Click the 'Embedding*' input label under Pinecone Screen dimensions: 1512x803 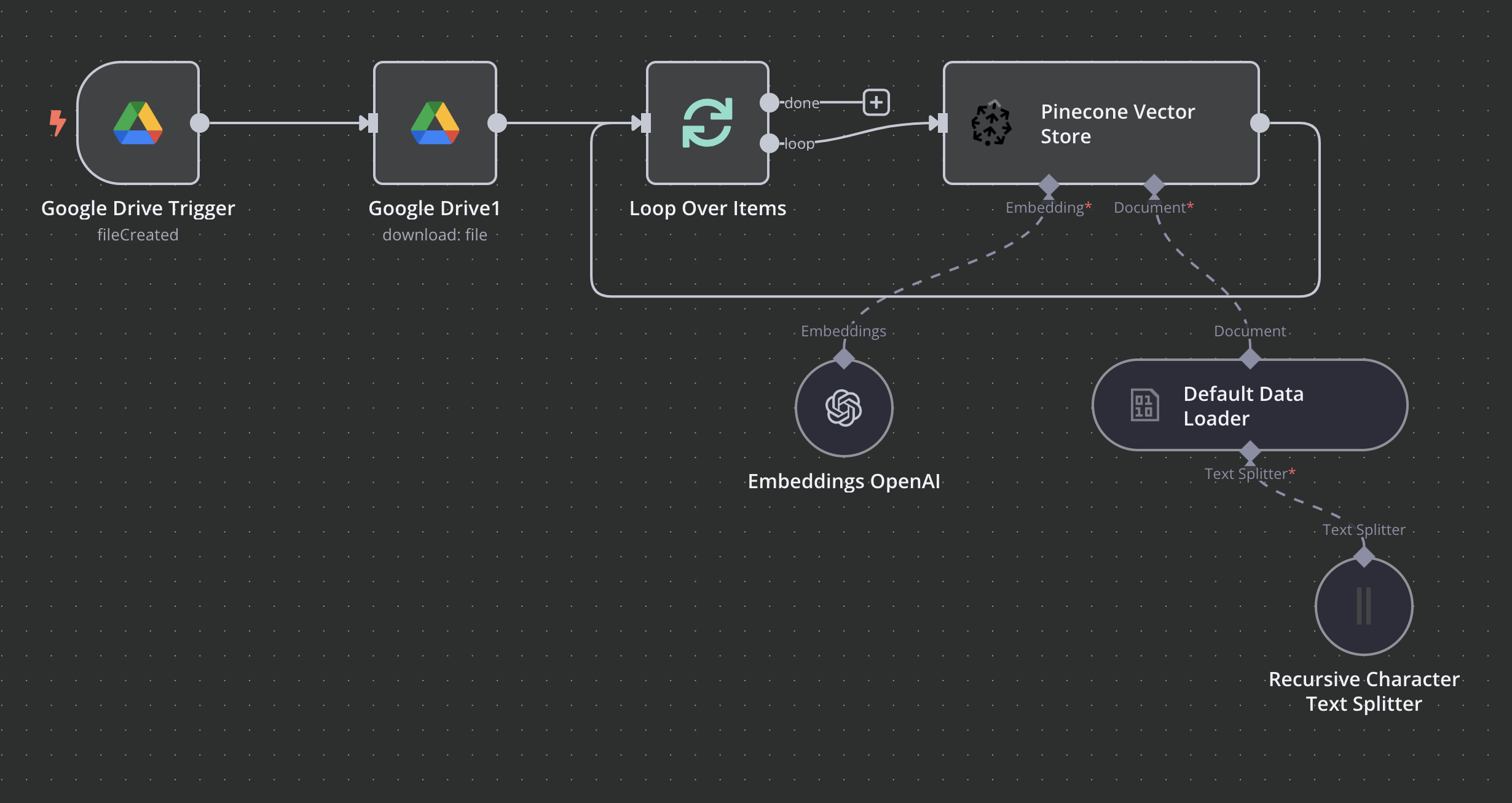coord(1049,208)
